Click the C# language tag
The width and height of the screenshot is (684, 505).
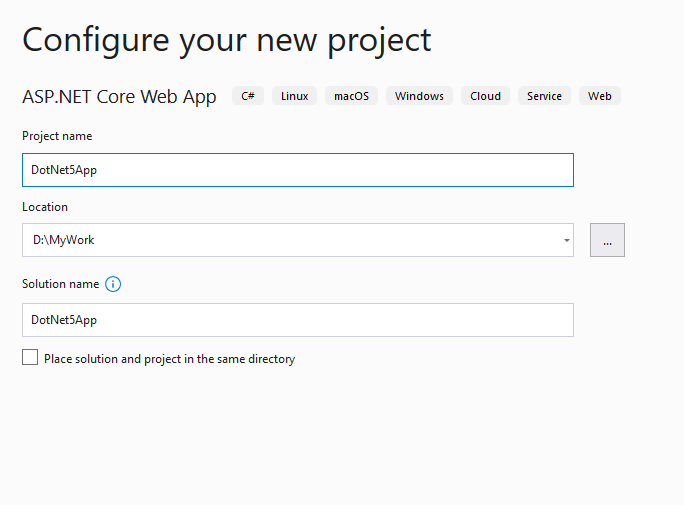[248, 96]
